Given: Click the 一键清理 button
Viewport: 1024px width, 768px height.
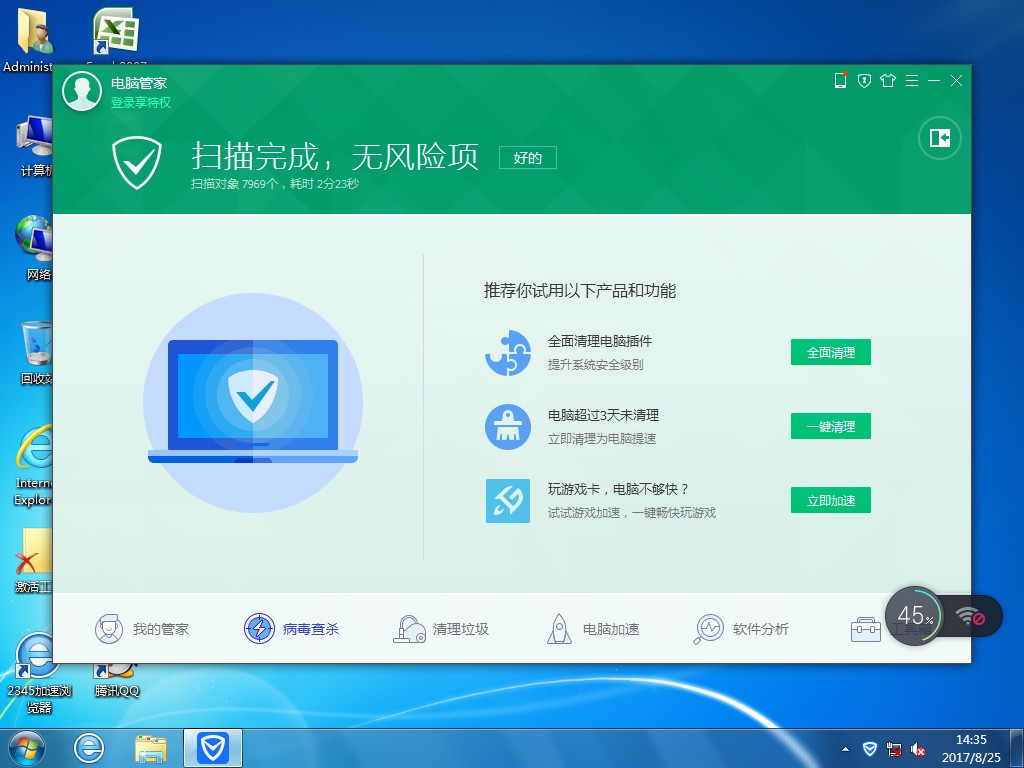Looking at the screenshot, I should 831,426.
